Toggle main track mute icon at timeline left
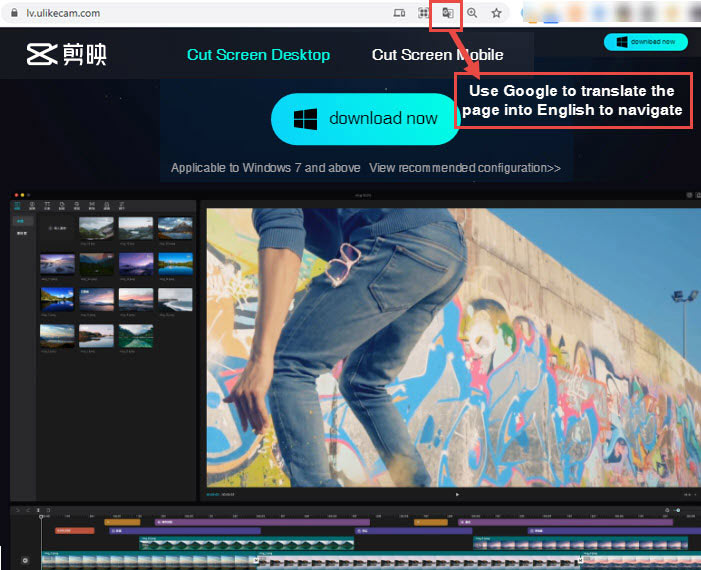 pyautogui.click(x=25, y=560)
